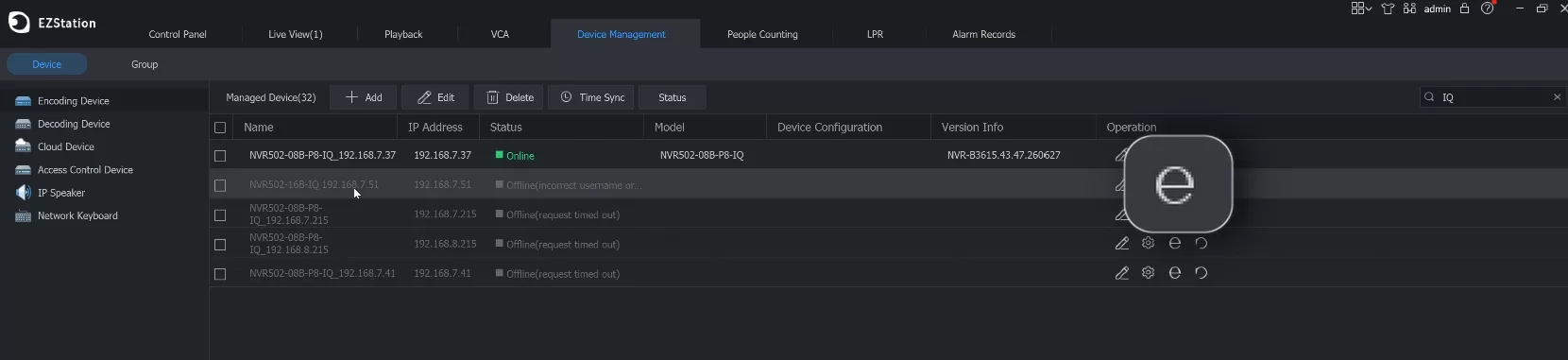Check the NVR502-16B-IQ 192.168.7.51 row checkbox
This screenshot has height=360, width=1568.
220,186
